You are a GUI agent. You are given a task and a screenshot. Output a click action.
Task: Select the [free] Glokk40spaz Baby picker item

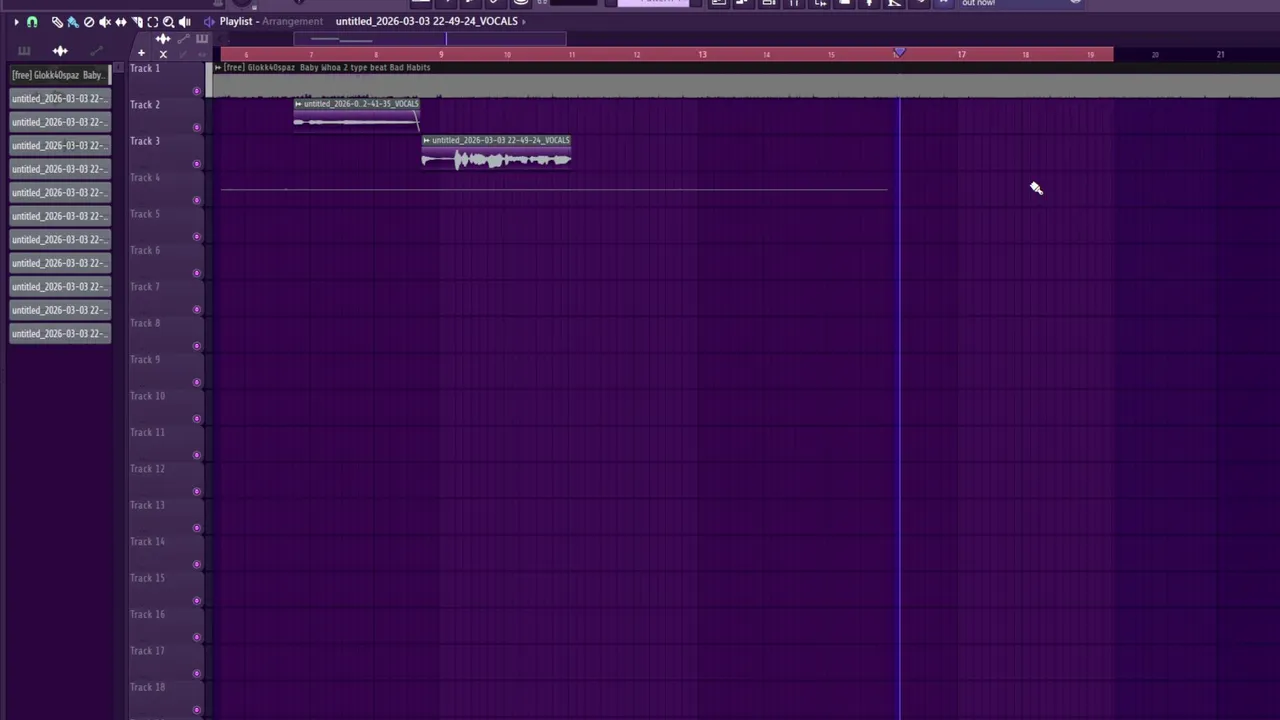click(x=60, y=75)
